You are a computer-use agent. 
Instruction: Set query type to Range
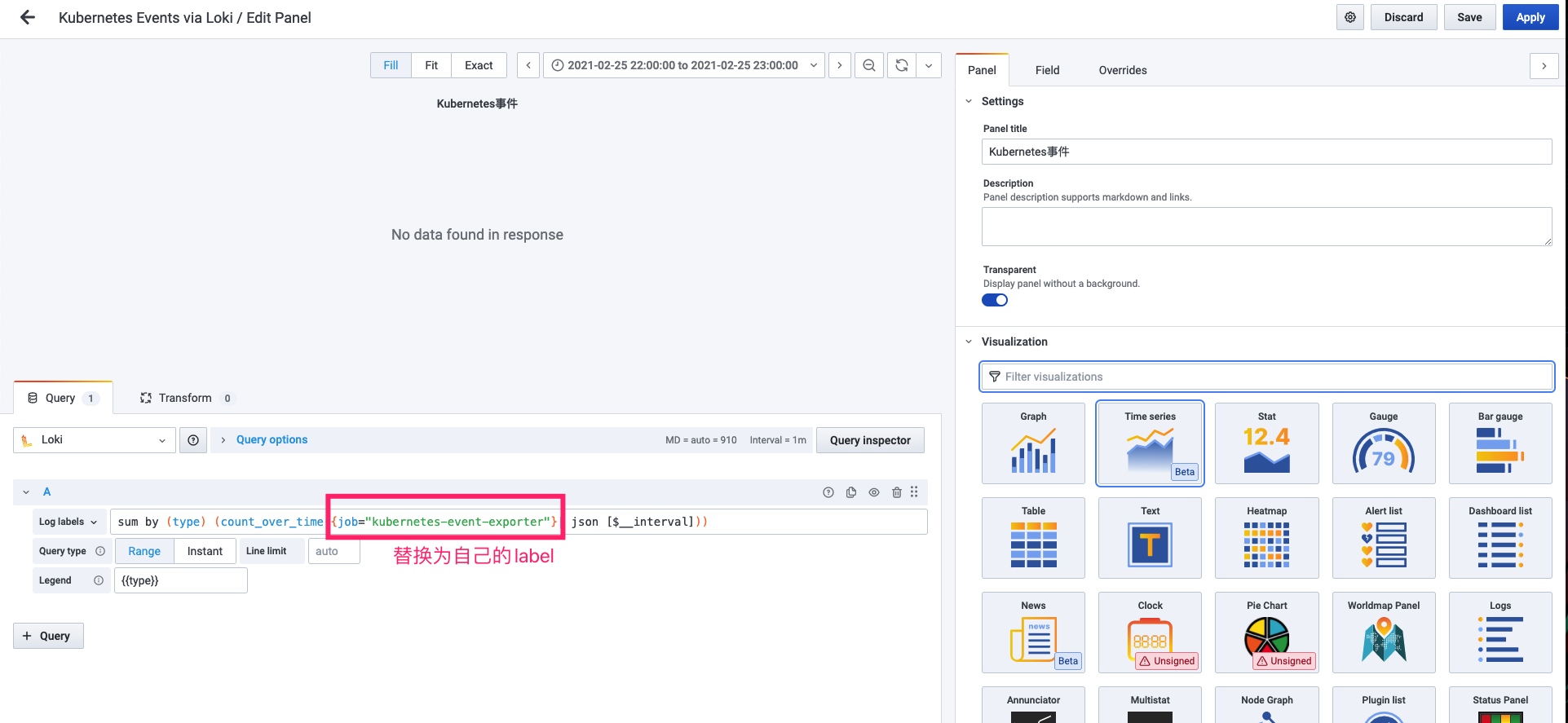coord(144,551)
